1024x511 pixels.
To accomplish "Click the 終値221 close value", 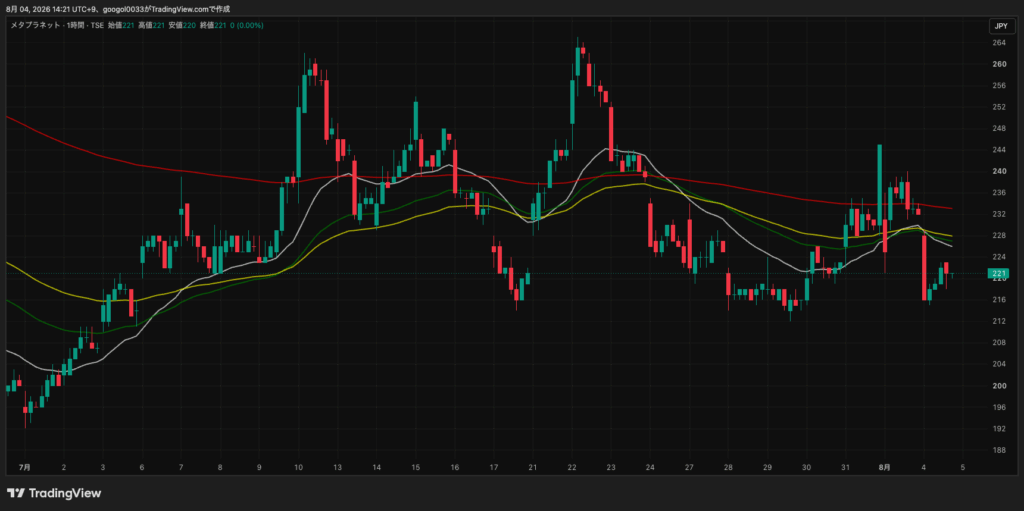I will coord(212,25).
